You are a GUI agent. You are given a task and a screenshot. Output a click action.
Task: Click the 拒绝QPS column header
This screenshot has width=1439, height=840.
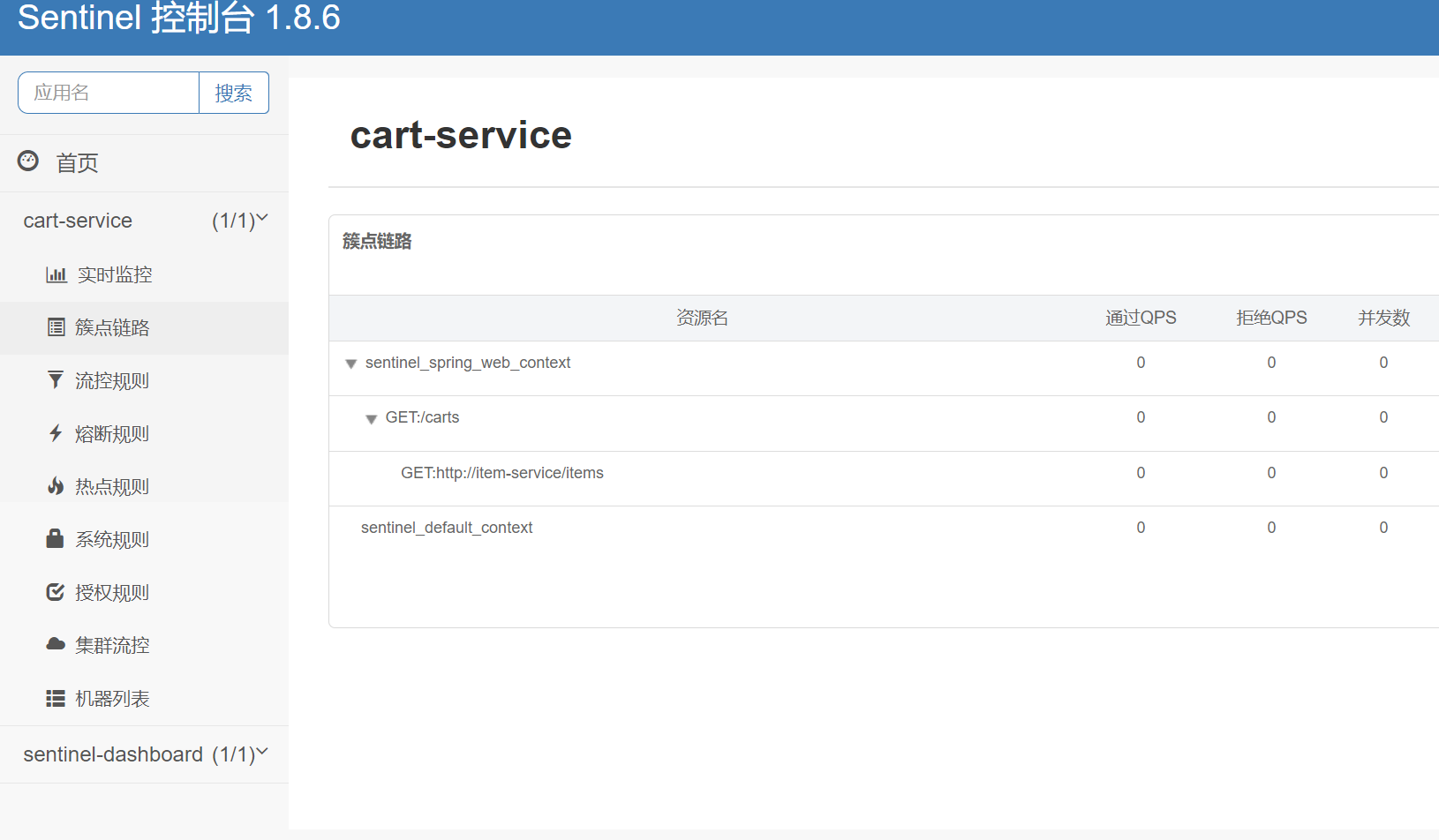coord(1271,318)
